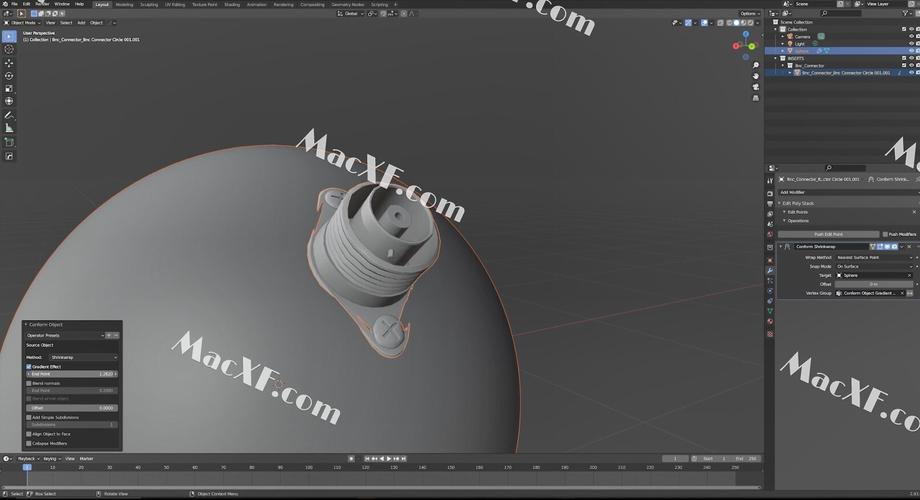
Task: Jump to the timeline end frame button
Action: coord(404,459)
